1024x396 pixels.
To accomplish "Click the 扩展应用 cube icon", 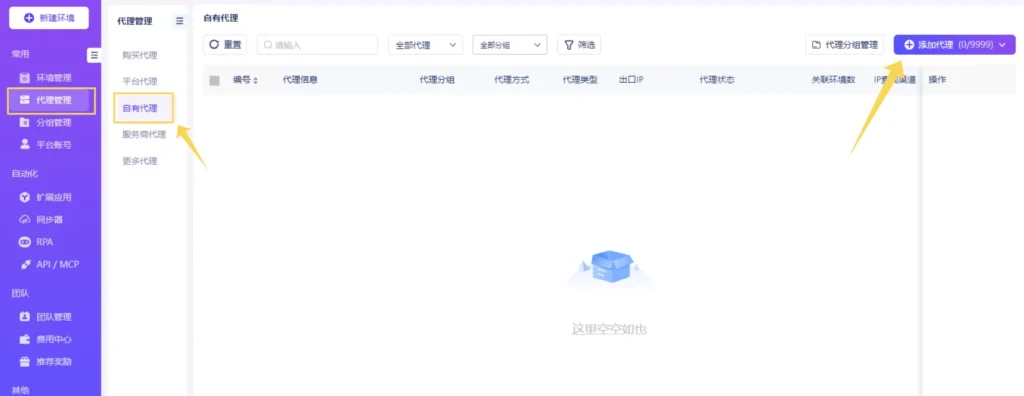I will tap(25, 197).
